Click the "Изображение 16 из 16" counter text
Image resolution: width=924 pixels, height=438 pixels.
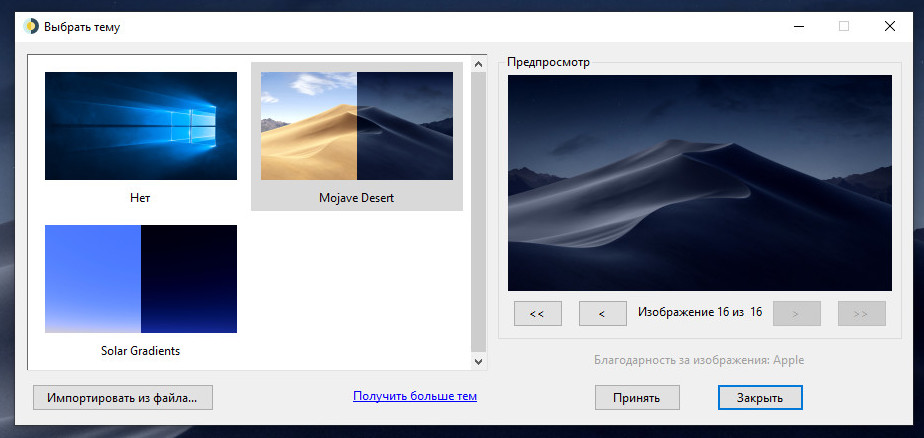[x=700, y=312]
